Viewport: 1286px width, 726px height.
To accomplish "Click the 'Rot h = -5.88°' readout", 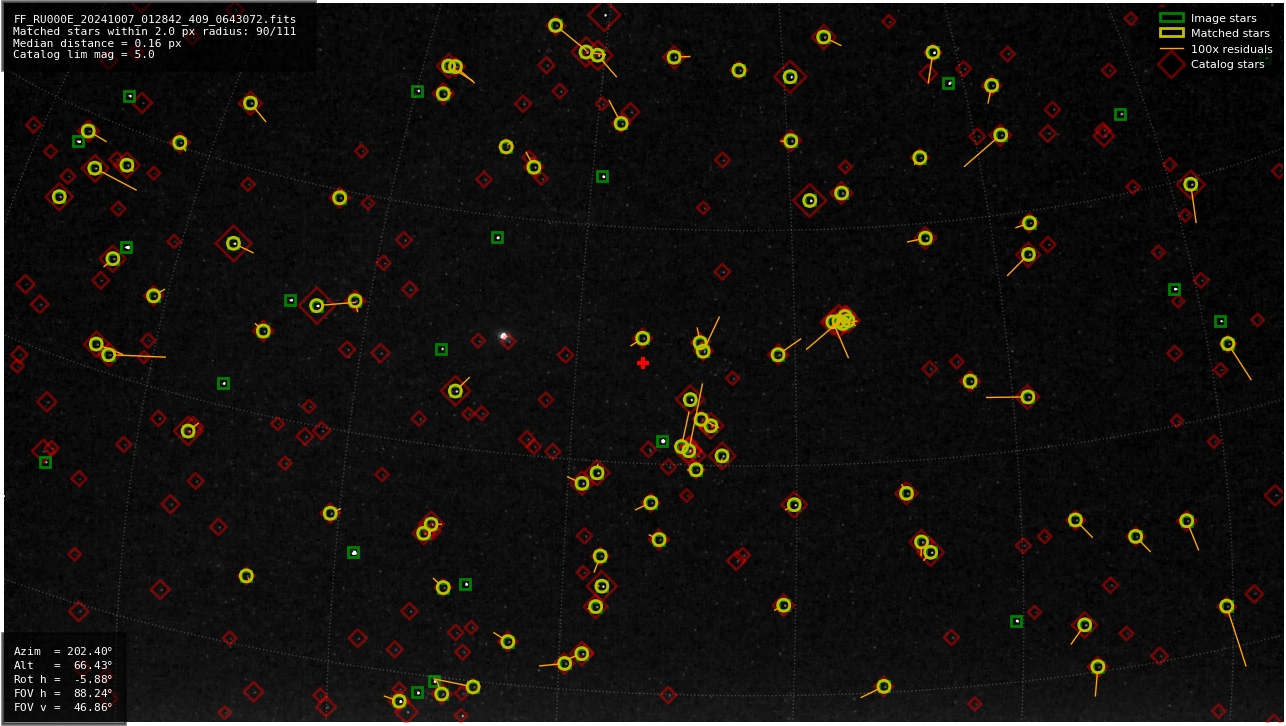I will 63,679.
